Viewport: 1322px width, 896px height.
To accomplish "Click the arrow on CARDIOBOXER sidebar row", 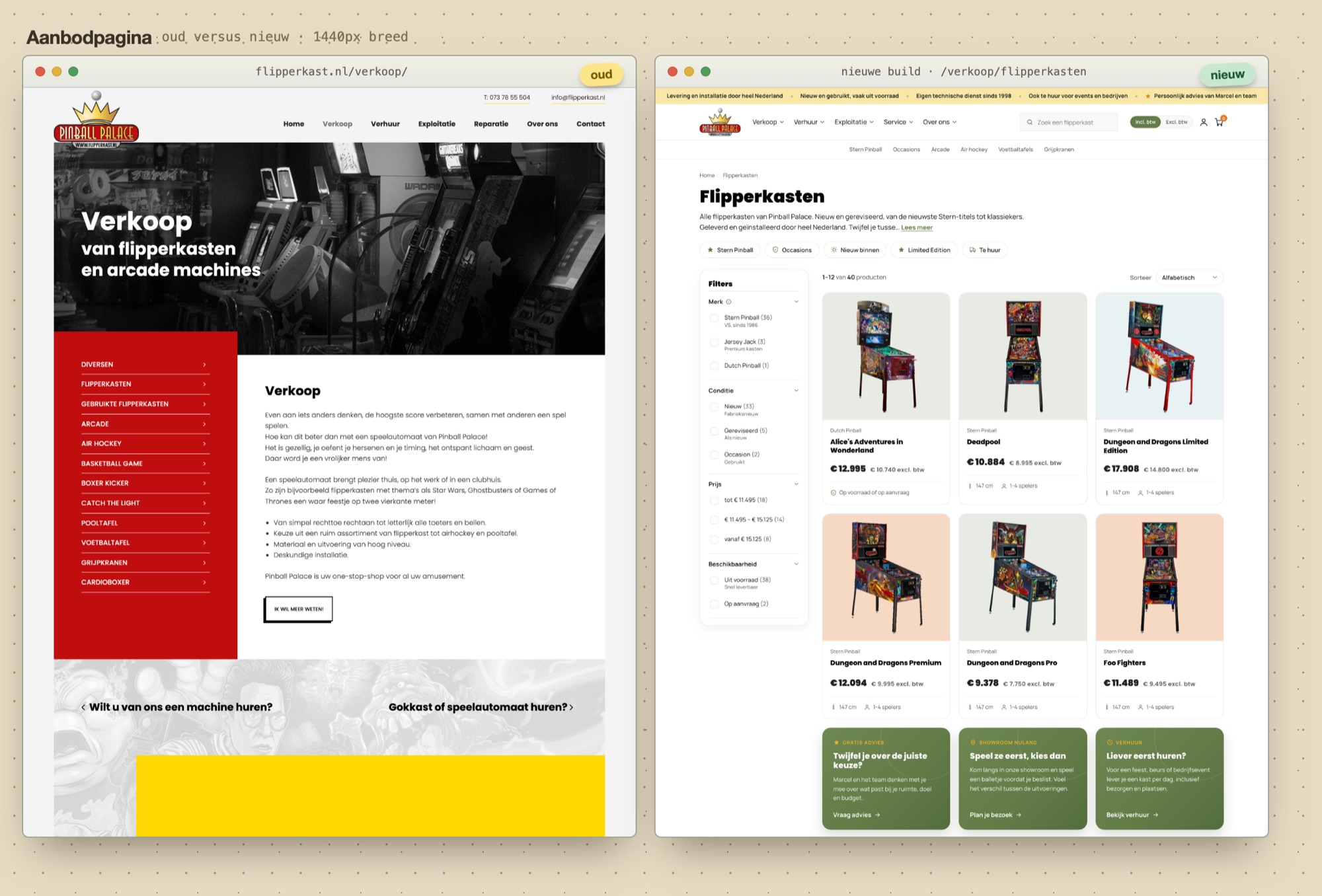I will (204, 582).
